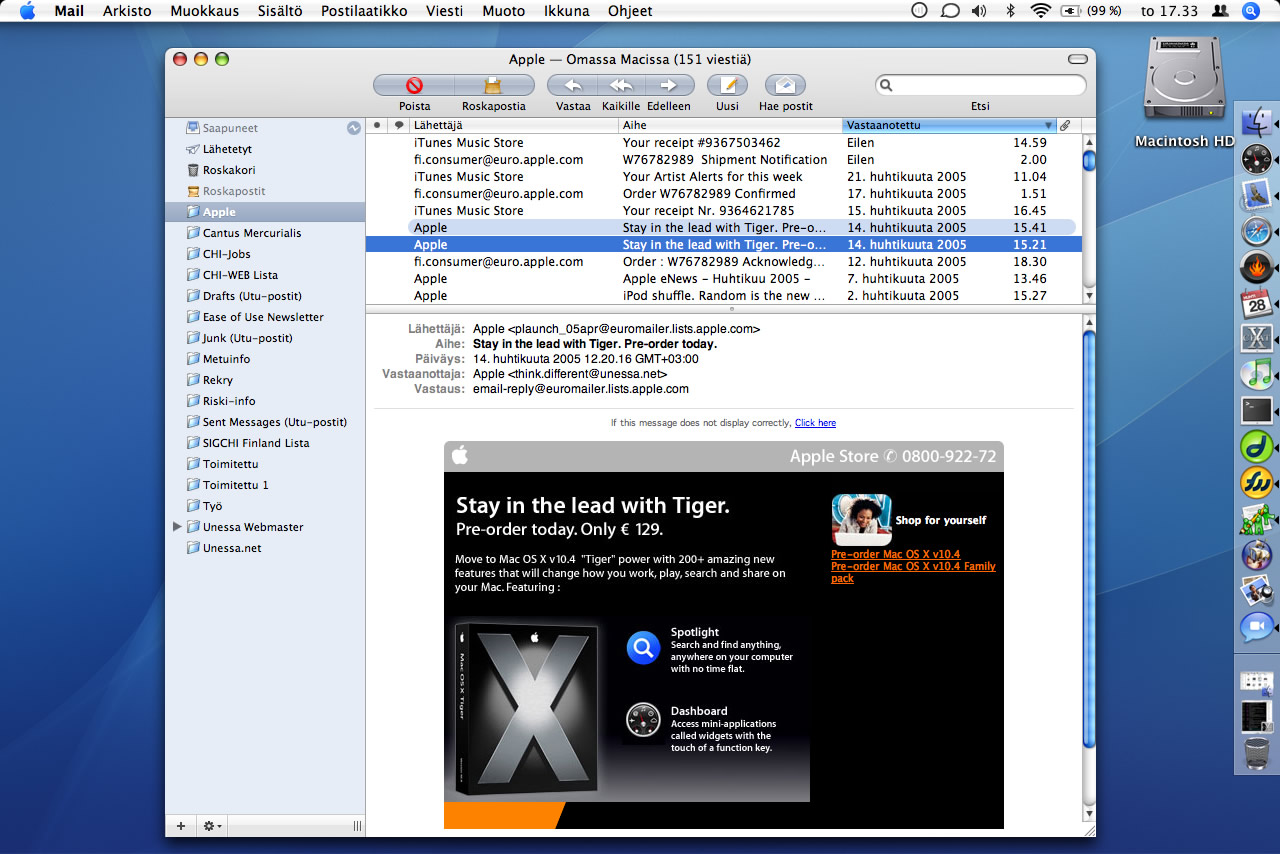Open Finder from the Dock
Image resolution: width=1280 pixels, height=854 pixels.
pos(1256,122)
